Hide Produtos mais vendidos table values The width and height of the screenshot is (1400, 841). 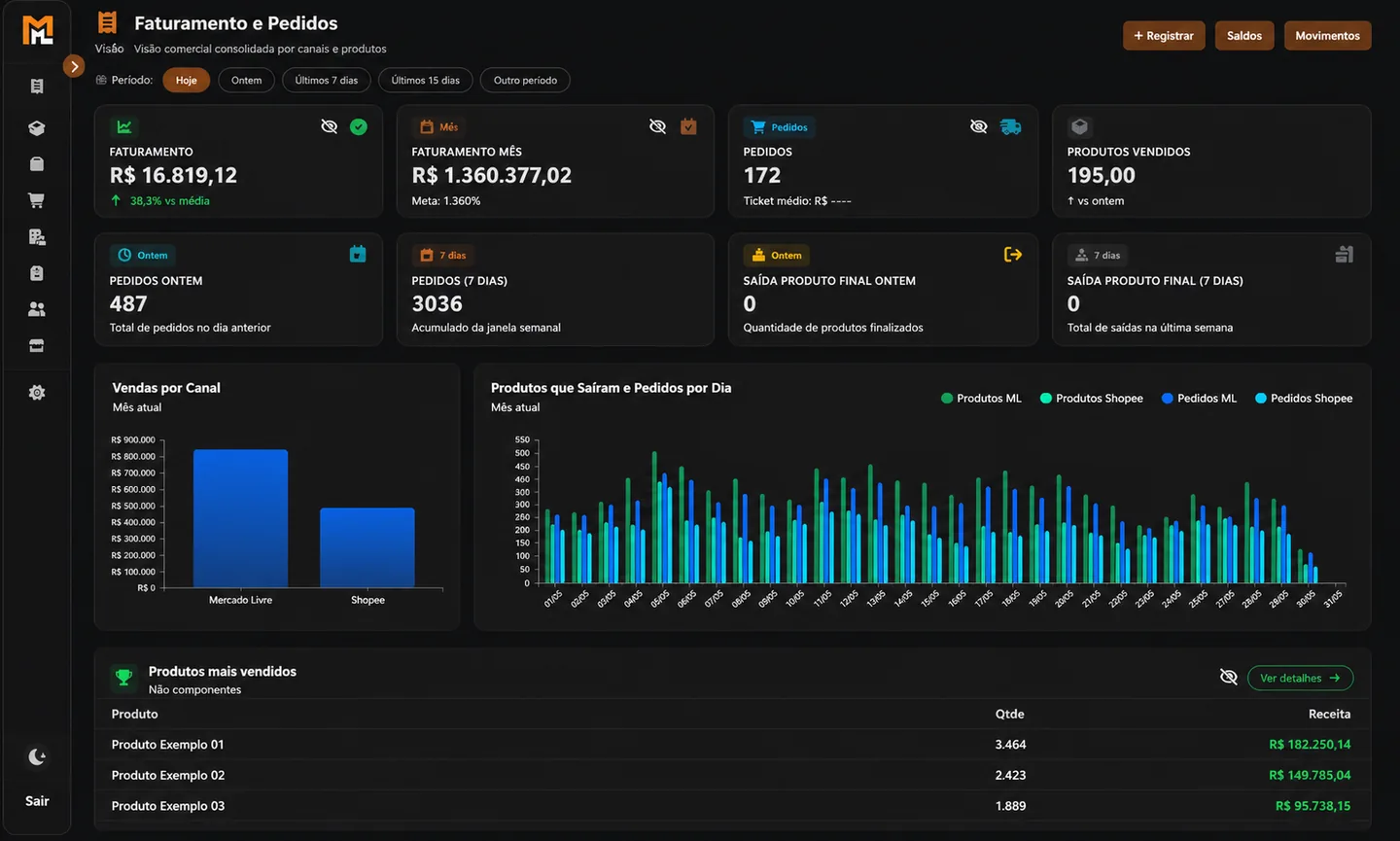pyautogui.click(x=1229, y=677)
